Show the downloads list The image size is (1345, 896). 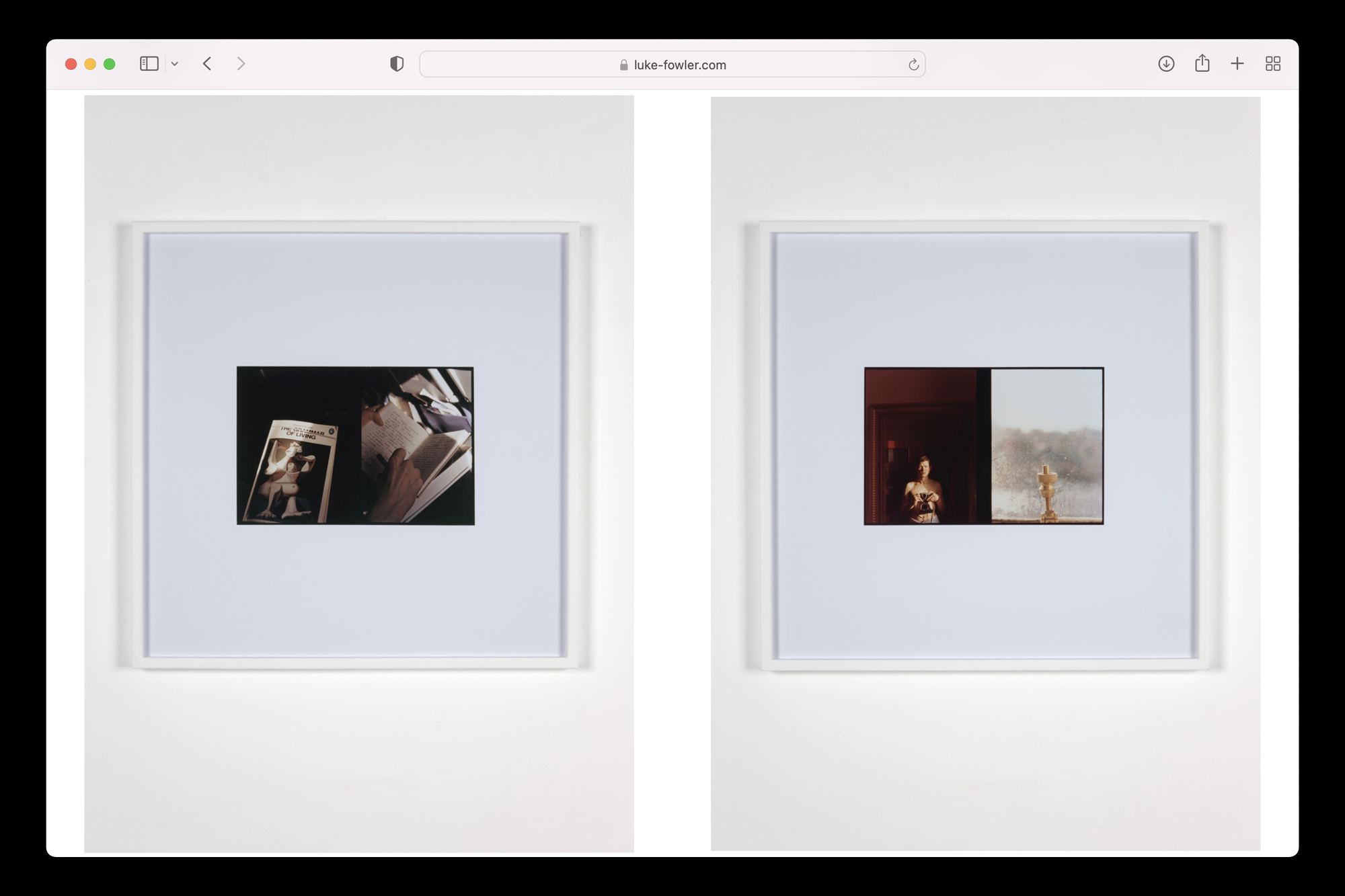pyautogui.click(x=1166, y=64)
